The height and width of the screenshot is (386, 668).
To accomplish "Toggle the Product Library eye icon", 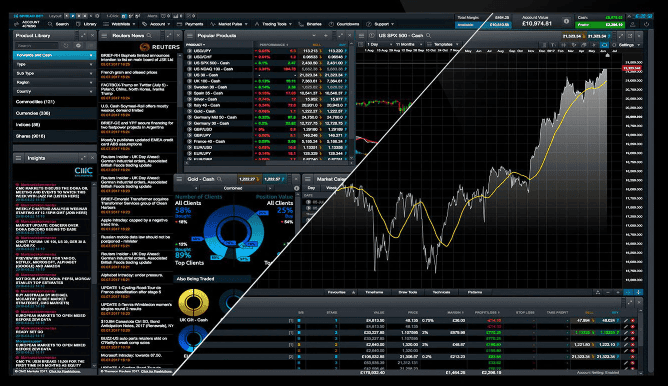I will click(x=78, y=45).
